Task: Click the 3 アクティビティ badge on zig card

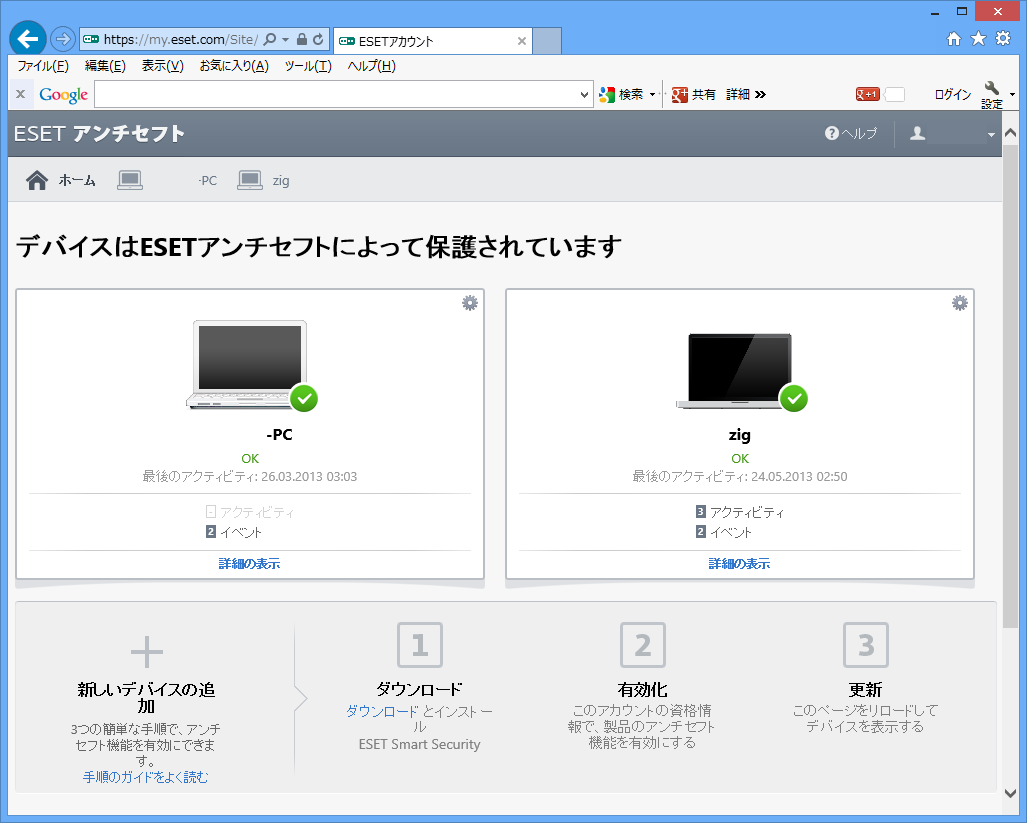Action: point(701,512)
